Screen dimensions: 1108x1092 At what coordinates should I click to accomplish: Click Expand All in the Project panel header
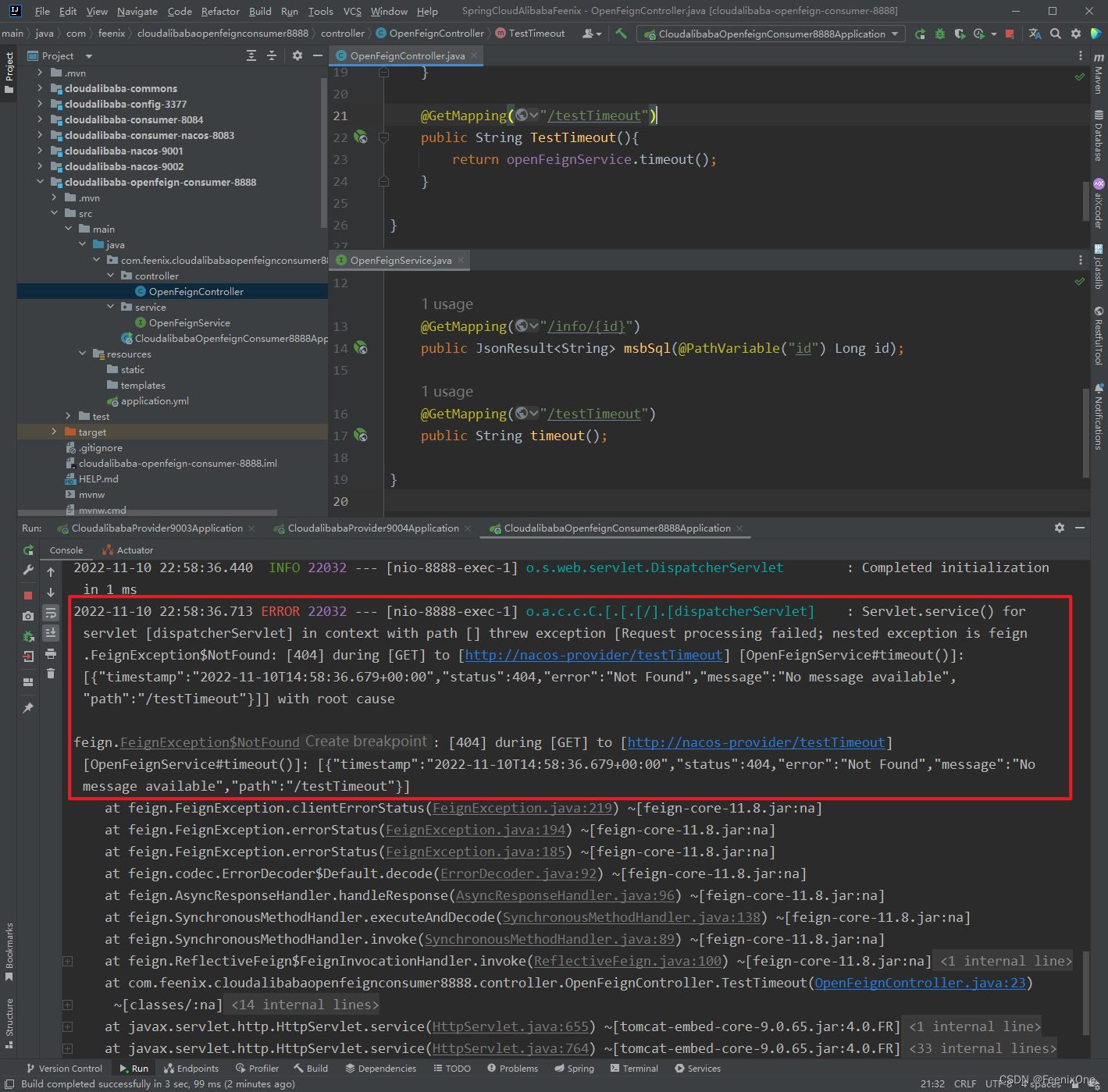[x=251, y=55]
